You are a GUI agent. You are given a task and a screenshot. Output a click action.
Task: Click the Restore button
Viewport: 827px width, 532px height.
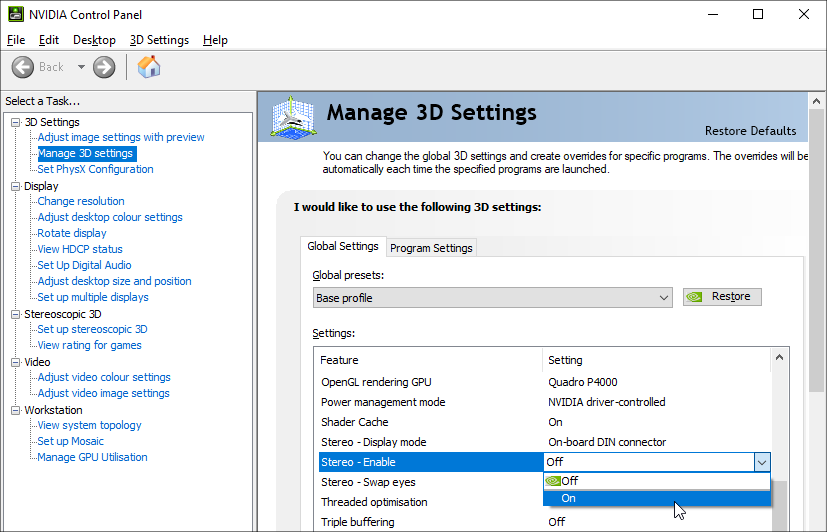tap(722, 297)
